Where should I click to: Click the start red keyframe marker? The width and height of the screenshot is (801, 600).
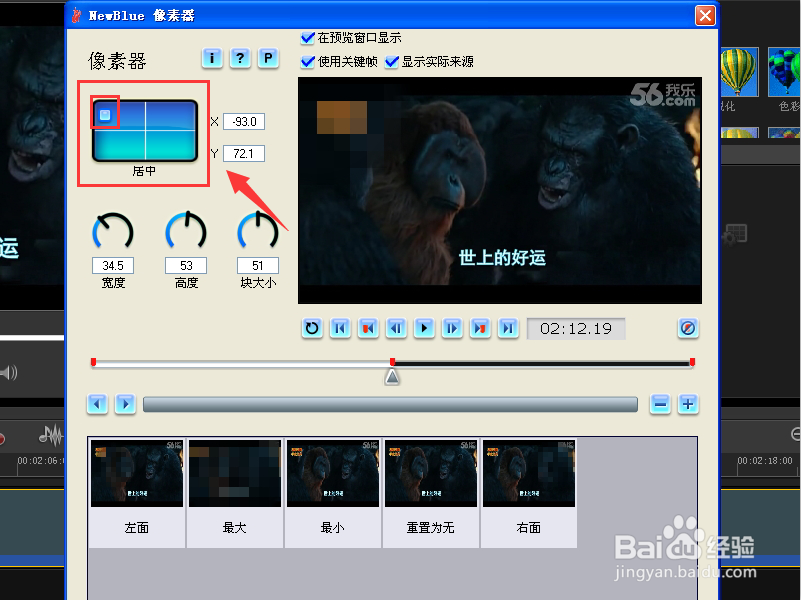(93, 362)
